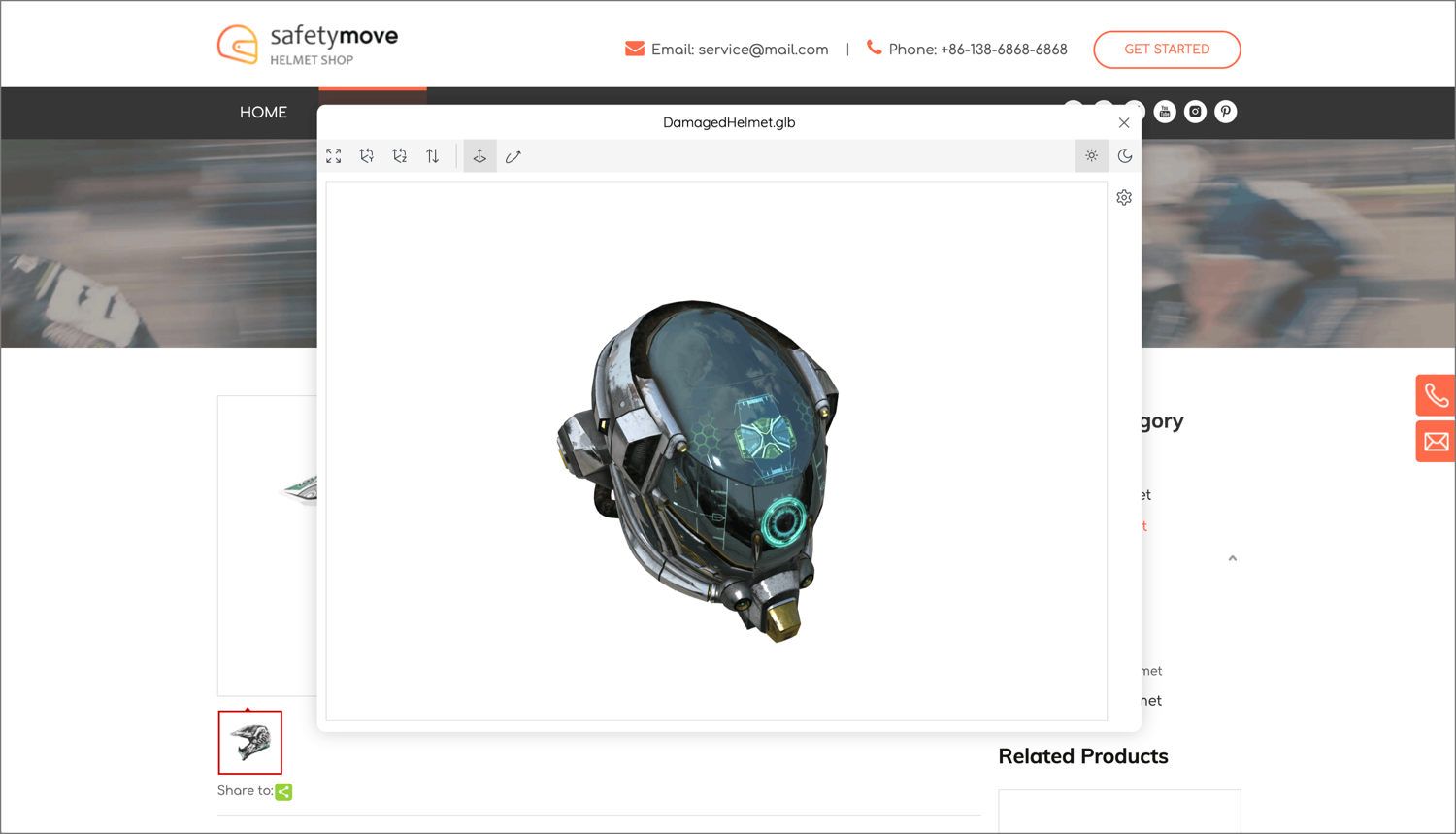
Task: Set Y axis as up vector
Action: click(x=367, y=156)
